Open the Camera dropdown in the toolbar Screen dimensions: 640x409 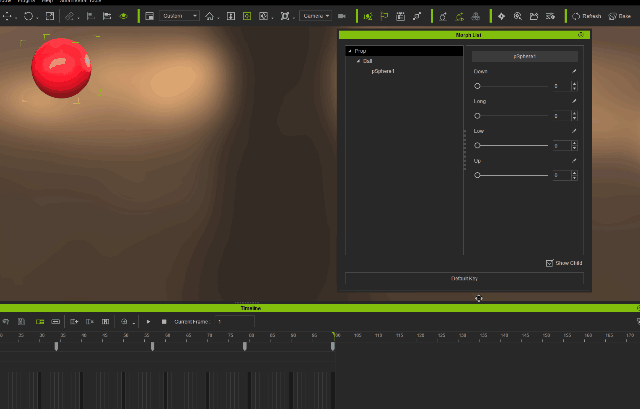316,16
